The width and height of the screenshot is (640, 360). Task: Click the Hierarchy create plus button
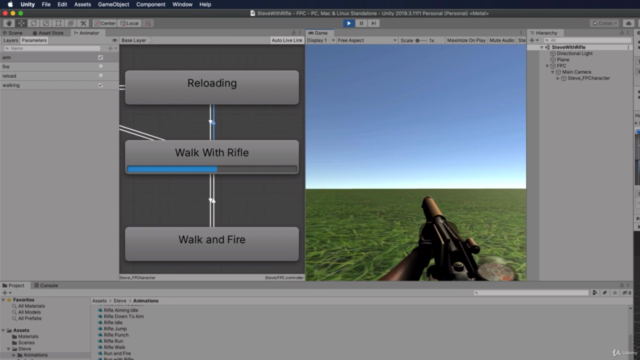coord(533,40)
